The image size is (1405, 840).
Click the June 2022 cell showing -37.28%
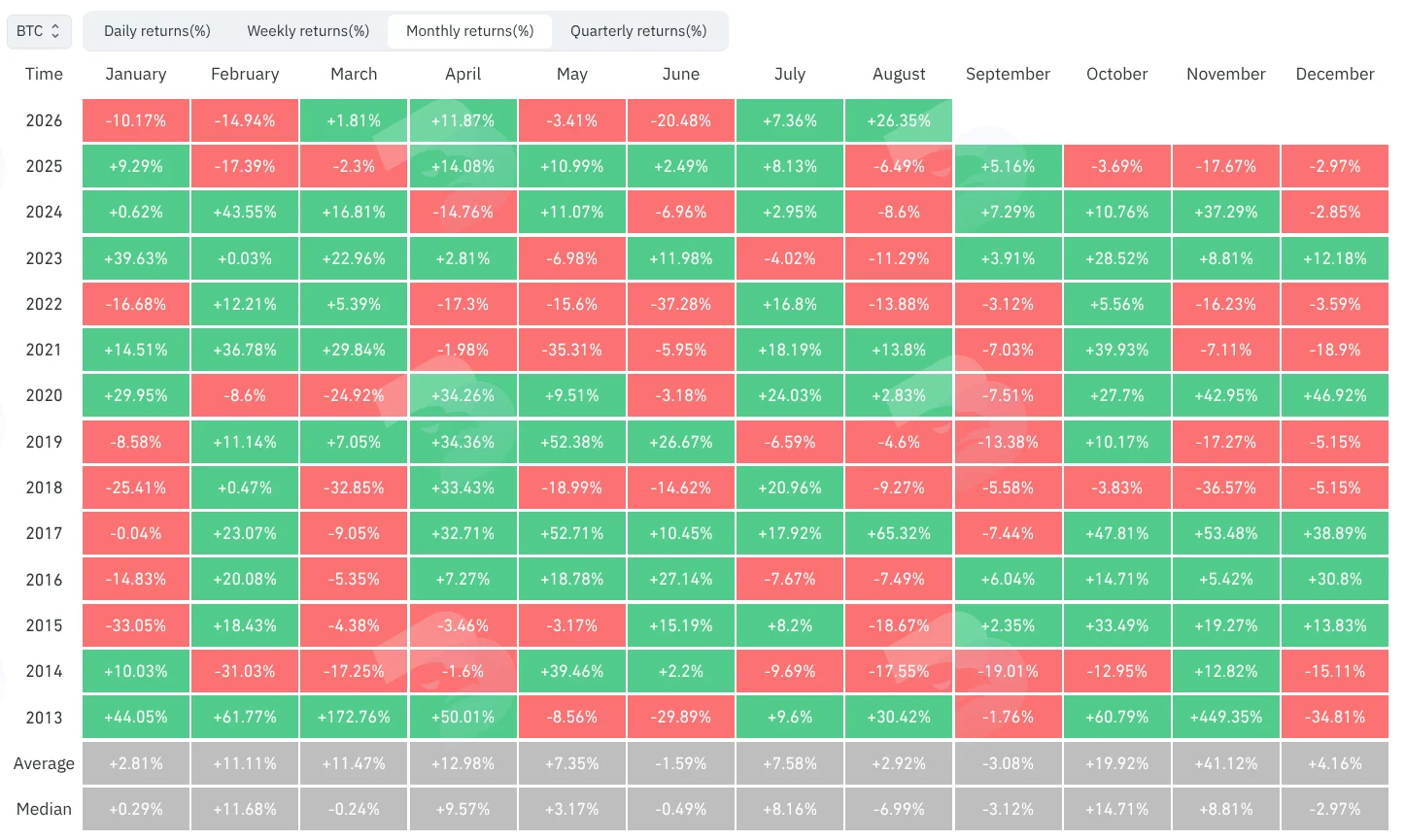681,304
